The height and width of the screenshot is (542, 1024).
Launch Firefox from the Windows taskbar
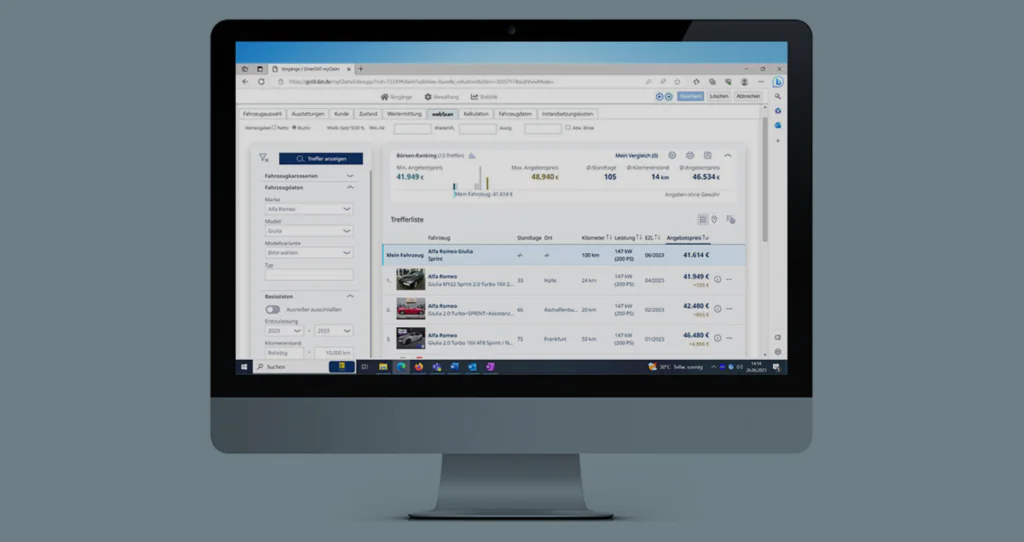(x=419, y=367)
